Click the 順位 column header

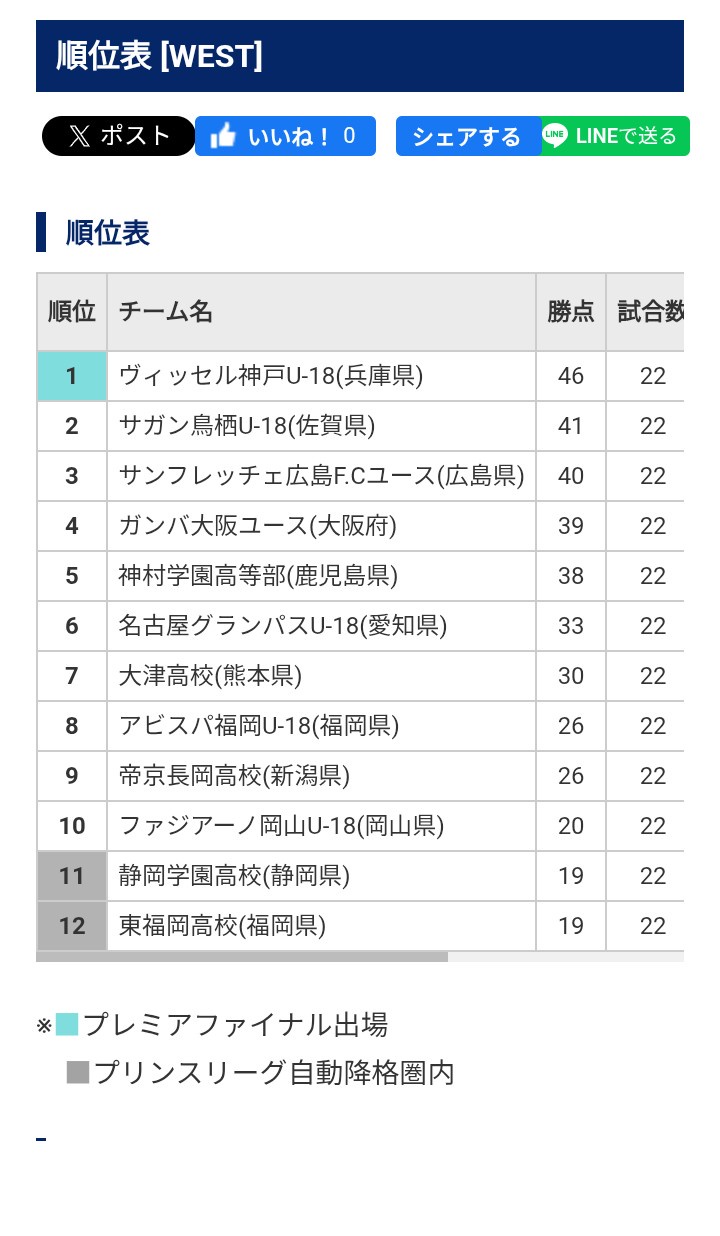pyautogui.click(x=72, y=312)
